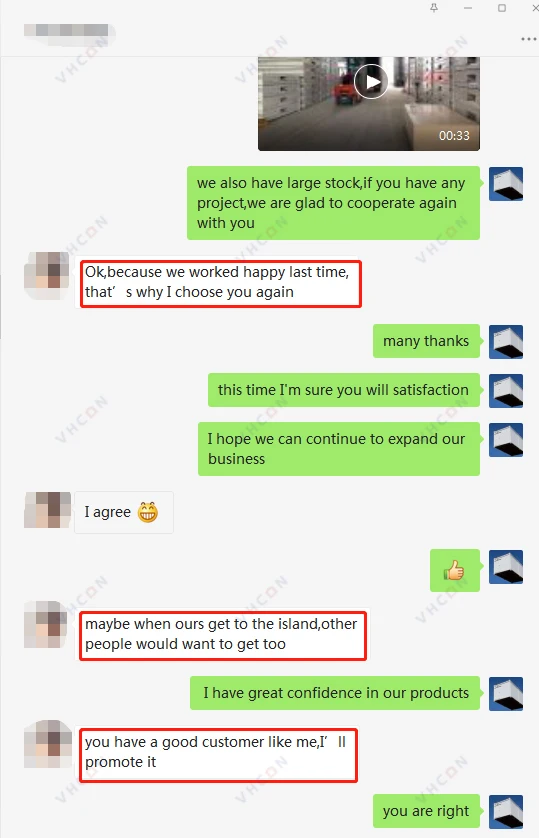
Task: Pin the chat window on top
Action: (x=434, y=8)
